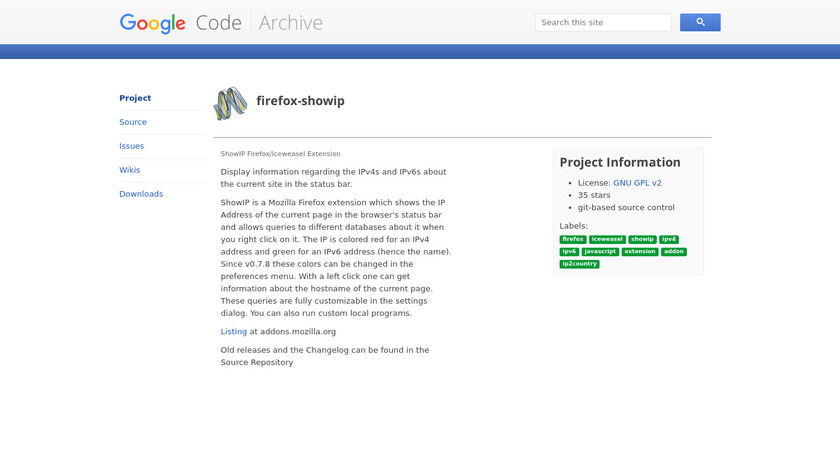Screen dimensions: 840x472
Task: Select the showip label tag
Action: 642,239
